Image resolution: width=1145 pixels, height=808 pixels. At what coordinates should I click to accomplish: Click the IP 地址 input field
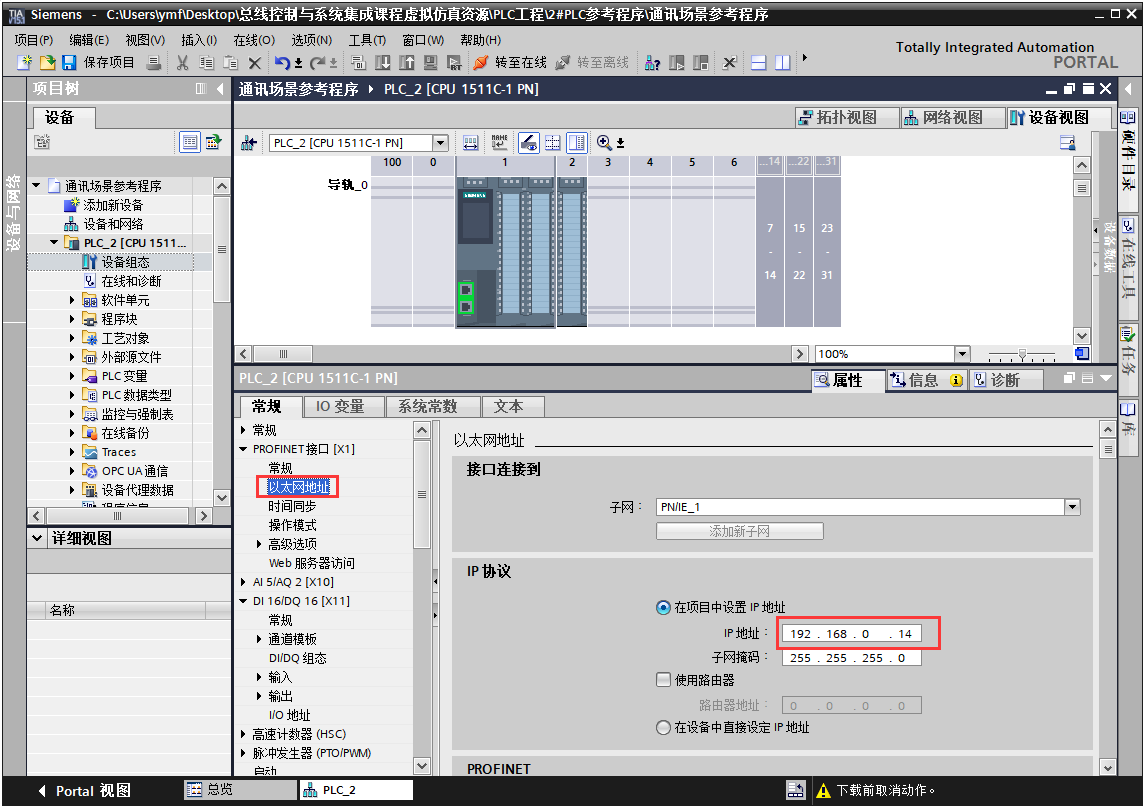pos(851,634)
